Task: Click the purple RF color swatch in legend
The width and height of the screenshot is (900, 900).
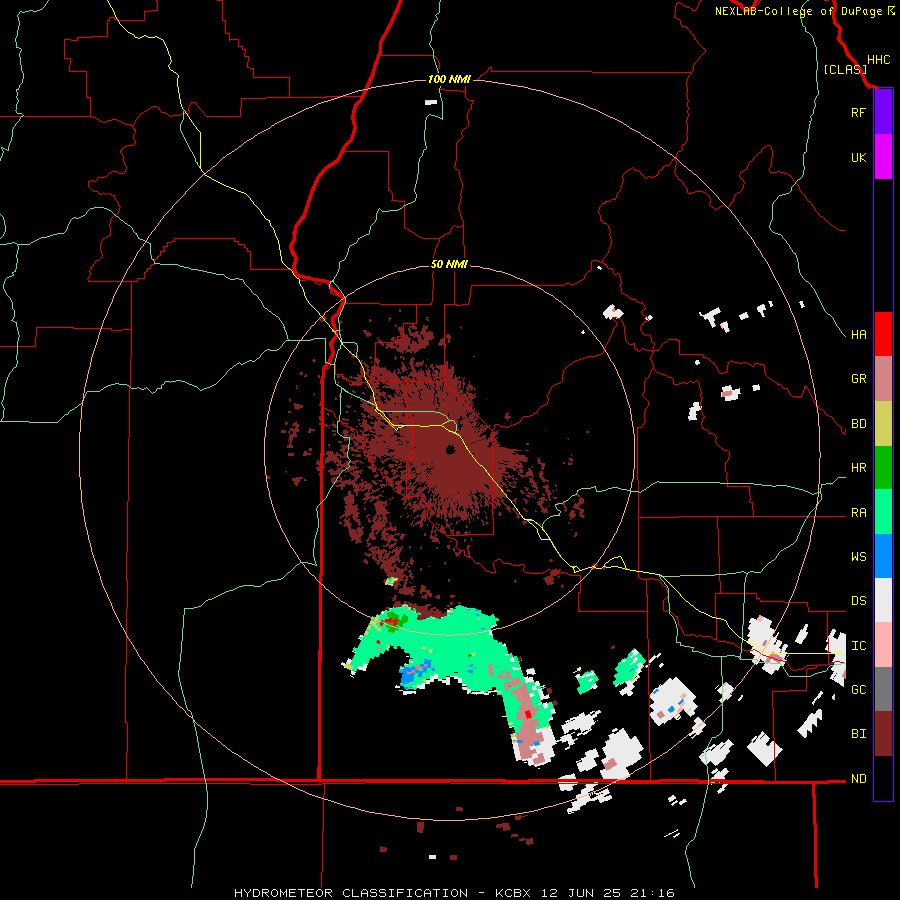Action: (883, 112)
